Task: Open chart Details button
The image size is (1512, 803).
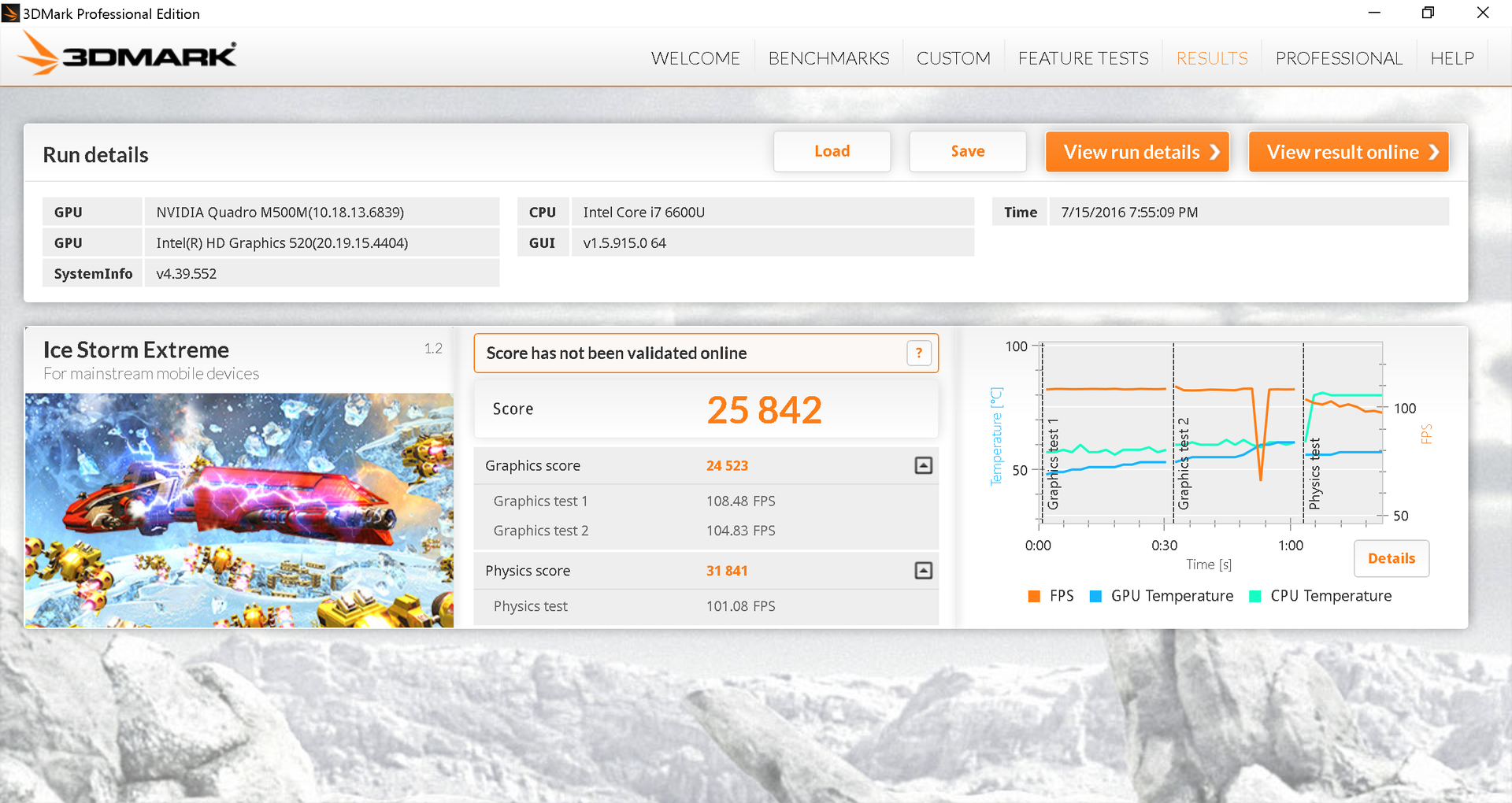Action: 1392,558
